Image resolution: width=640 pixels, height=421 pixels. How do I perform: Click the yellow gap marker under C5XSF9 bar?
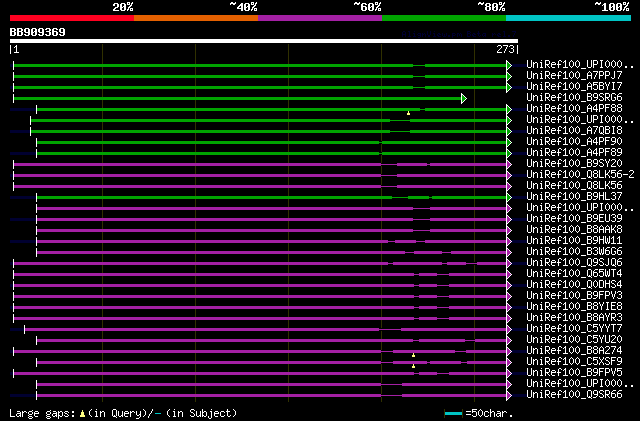point(413,366)
